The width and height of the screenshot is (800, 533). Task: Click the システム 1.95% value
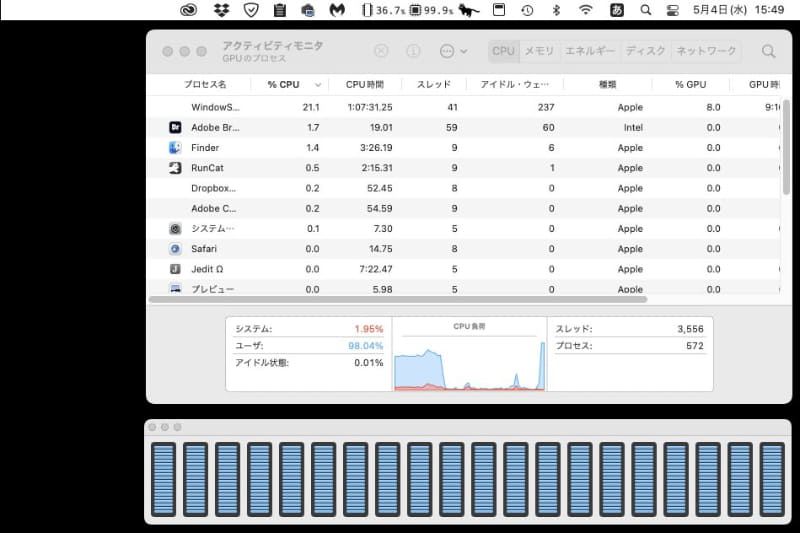368,329
